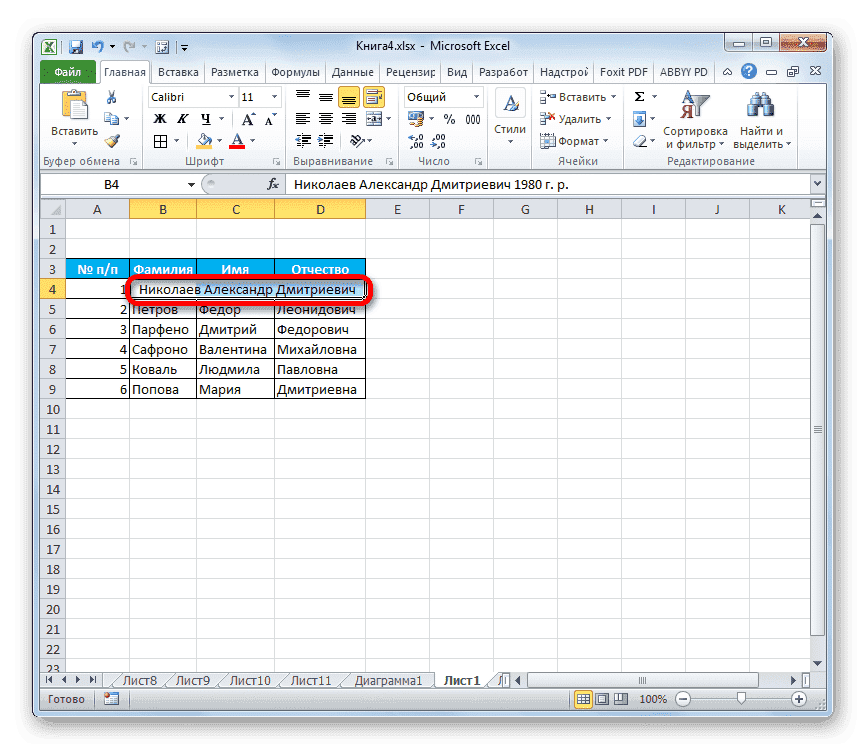Open the font size dropdown
Screen dimensions: 866x750
273,97
